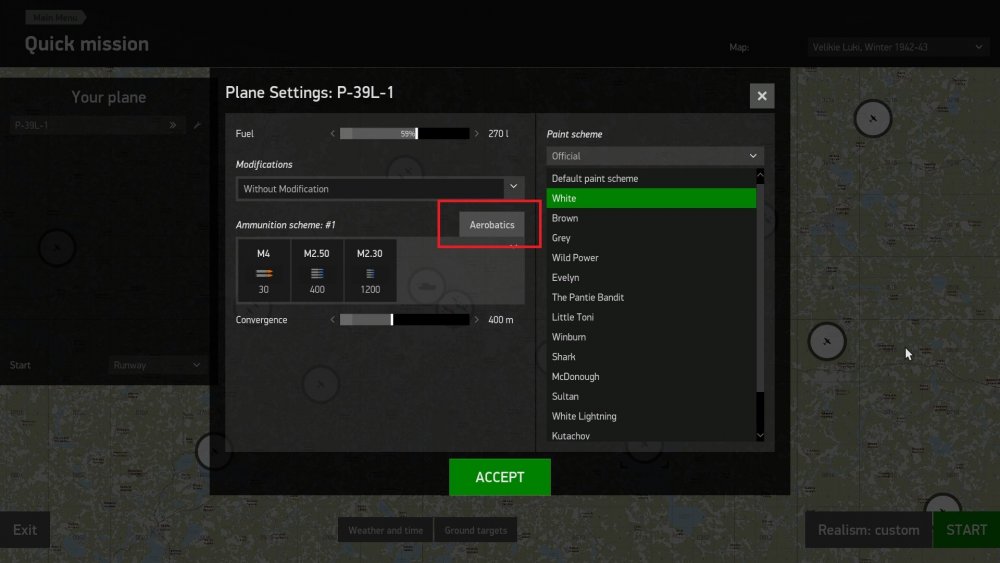Decrease convergence with the left arrow
Image resolution: width=1000 pixels, height=563 pixels.
click(332, 320)
